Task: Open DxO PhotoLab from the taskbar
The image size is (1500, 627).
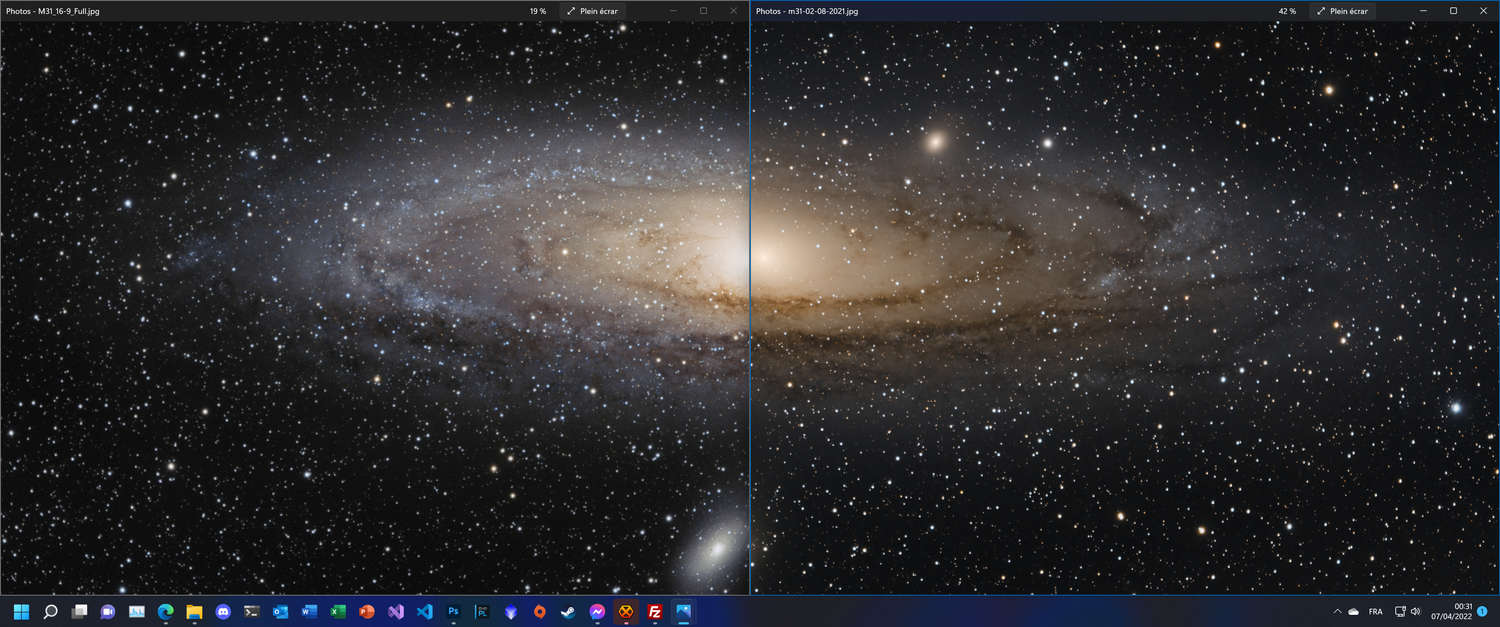Action: point(482,611)
